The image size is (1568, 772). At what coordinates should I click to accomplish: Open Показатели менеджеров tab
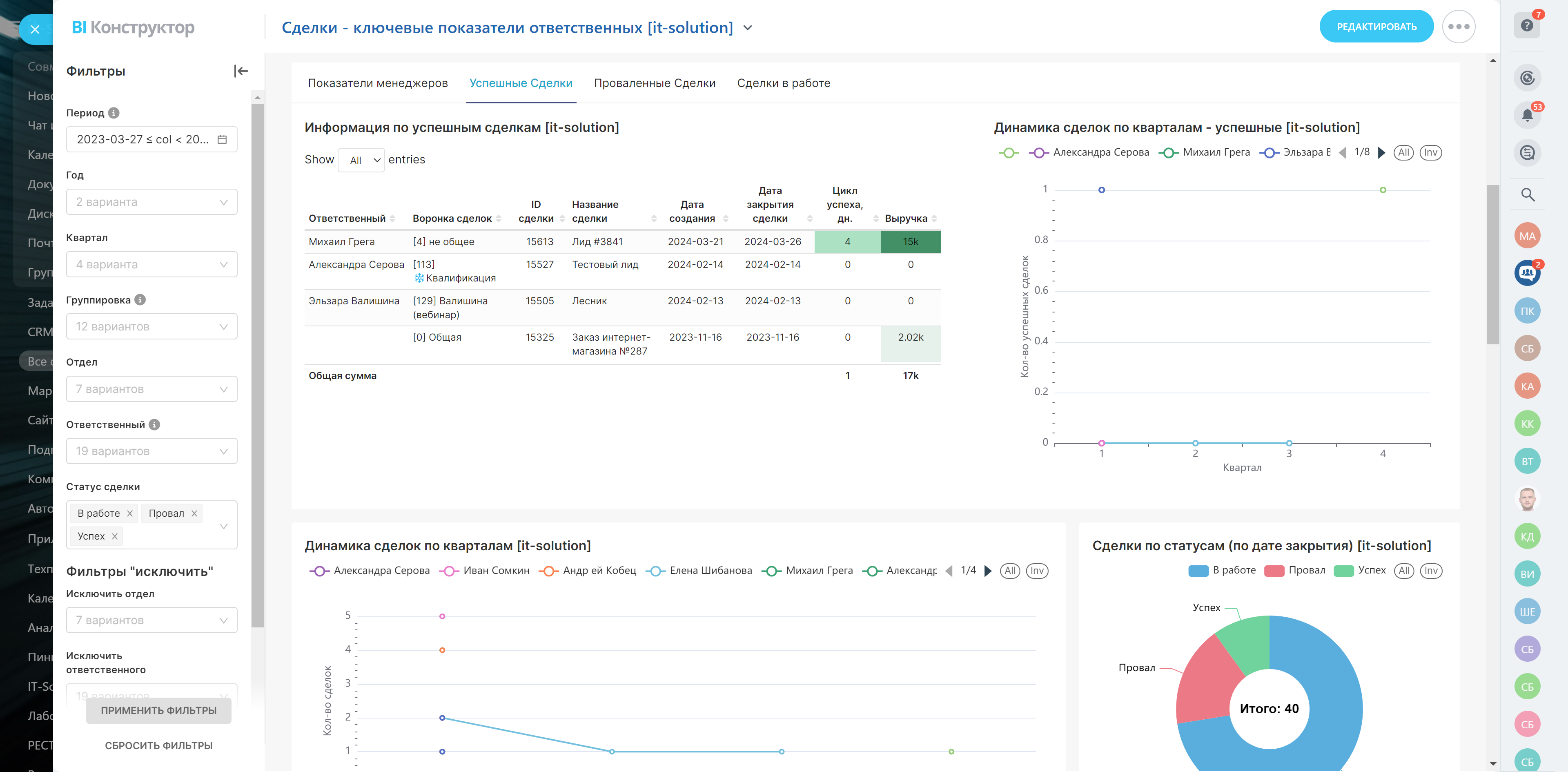tap(377, 83)
